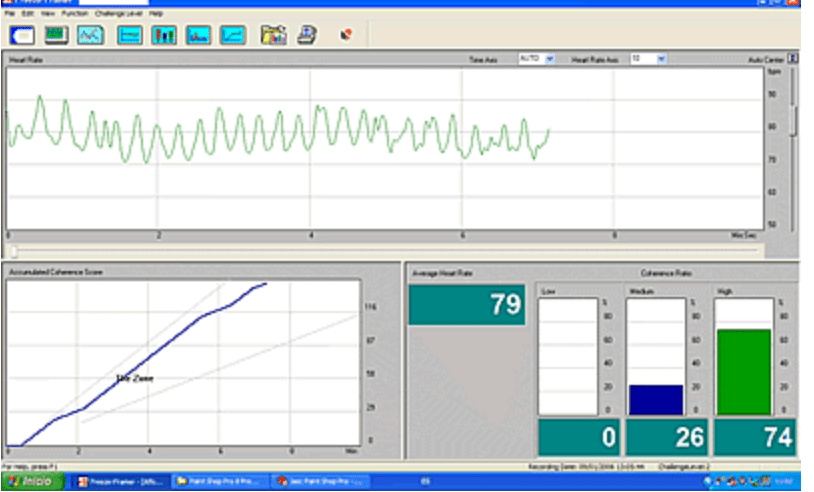Click the spectrum chart toolbar icon
The image size is (814, 492).
[x=198, y=35]
